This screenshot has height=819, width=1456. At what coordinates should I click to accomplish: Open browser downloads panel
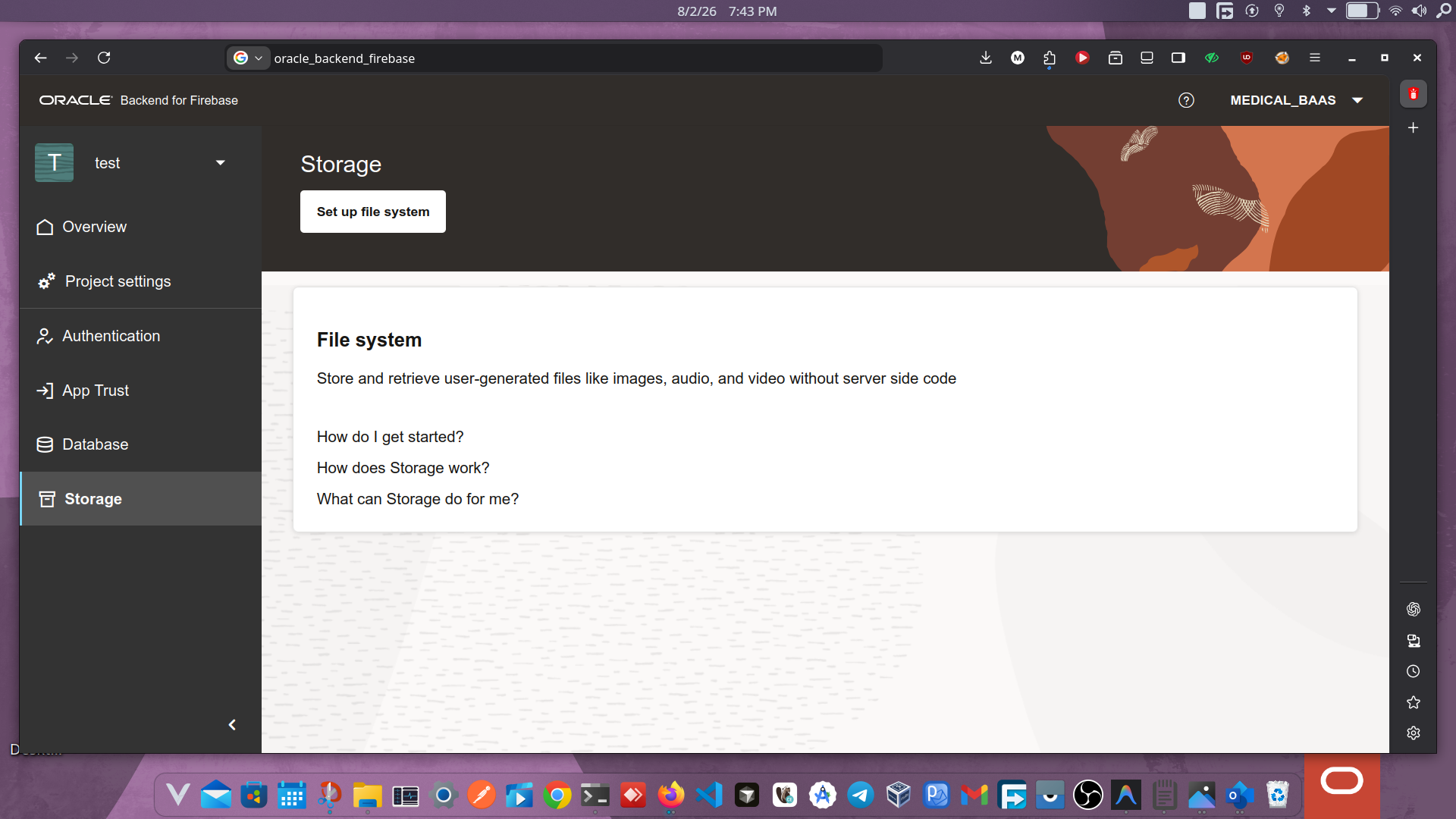tap(986, 58)
